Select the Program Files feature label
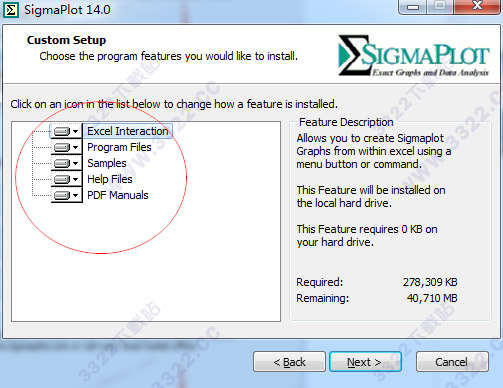 [119, 147]
